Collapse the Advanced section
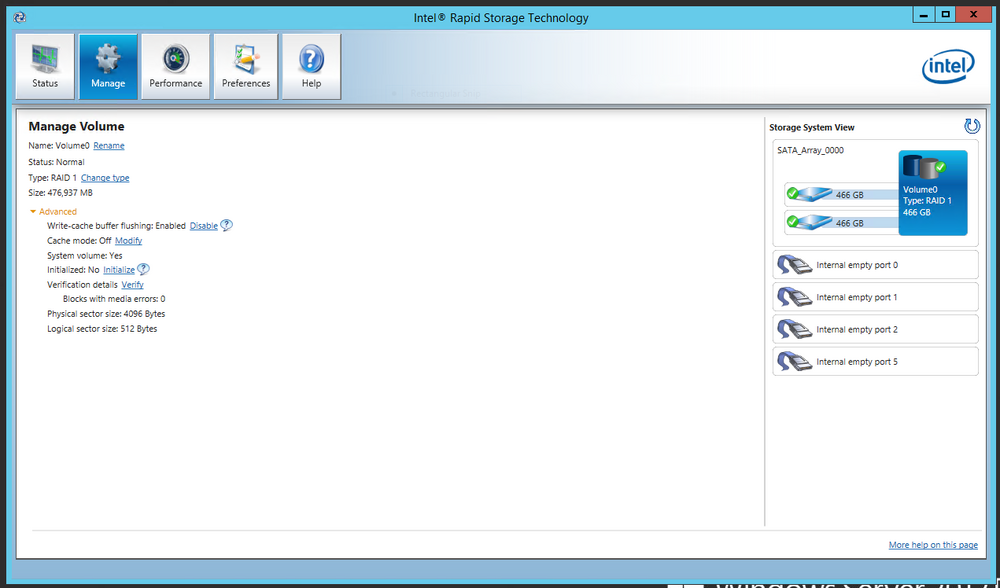Viewport: 1000px width, 588px height. [53, 212]
